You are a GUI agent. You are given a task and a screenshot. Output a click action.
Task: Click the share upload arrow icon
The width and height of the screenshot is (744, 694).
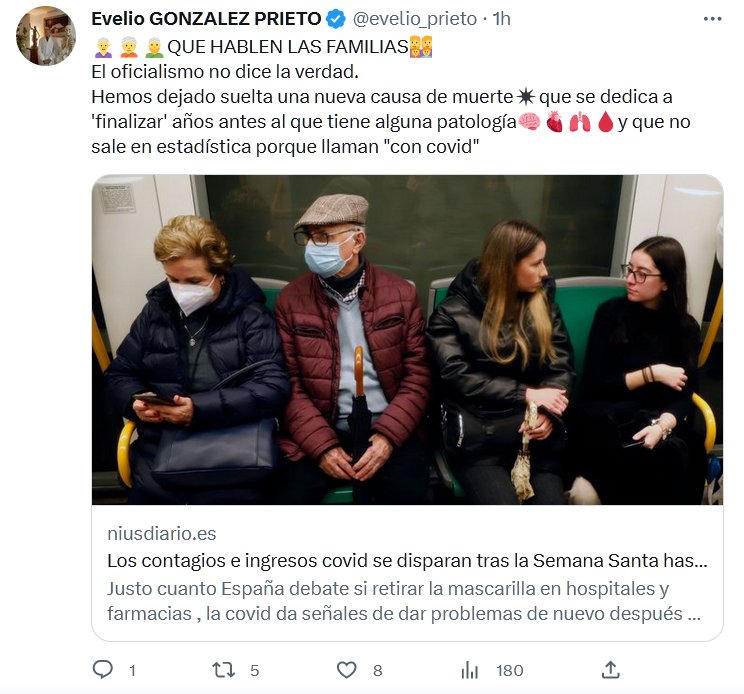point(611,669)
